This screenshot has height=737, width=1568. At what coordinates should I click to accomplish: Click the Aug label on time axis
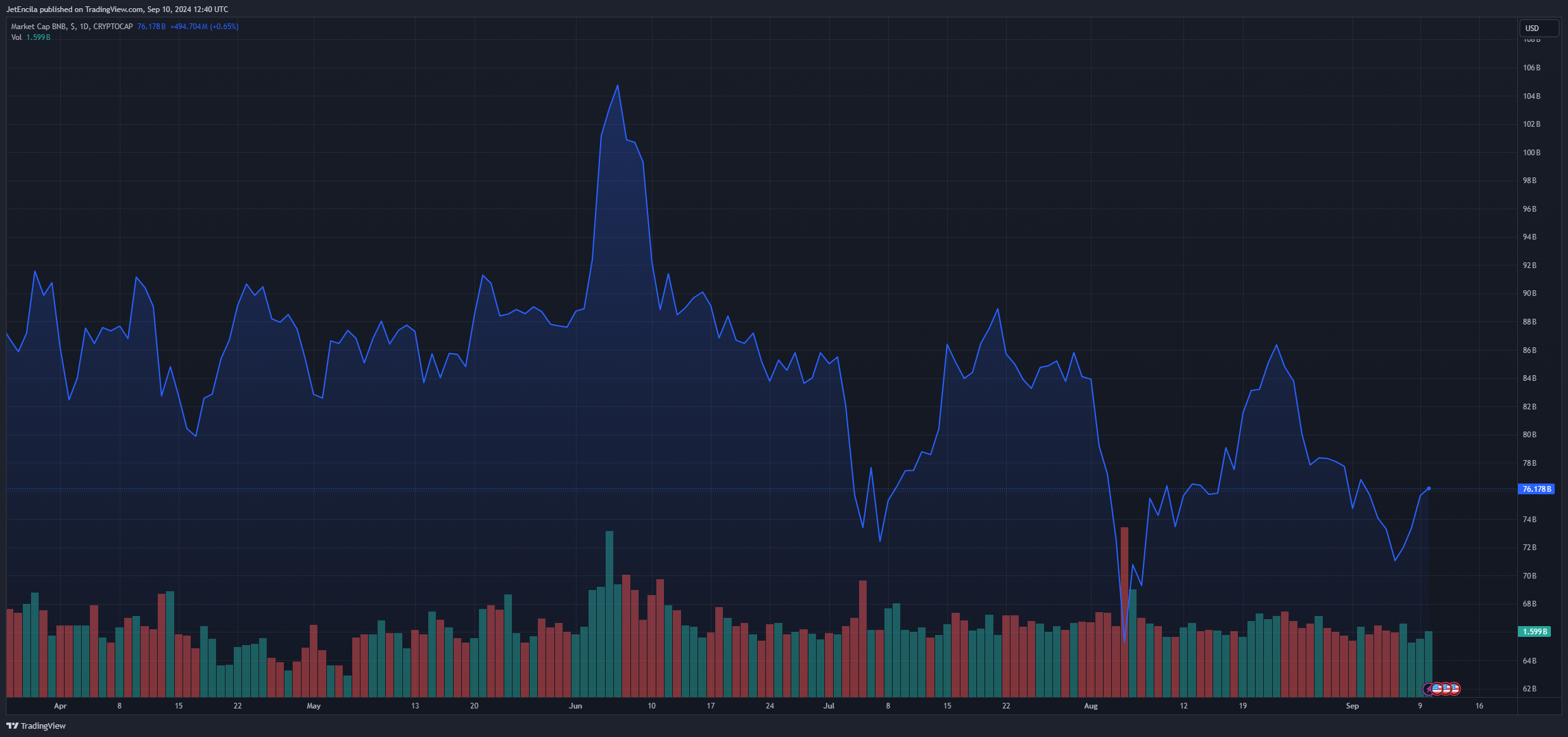pos(1090,706)
